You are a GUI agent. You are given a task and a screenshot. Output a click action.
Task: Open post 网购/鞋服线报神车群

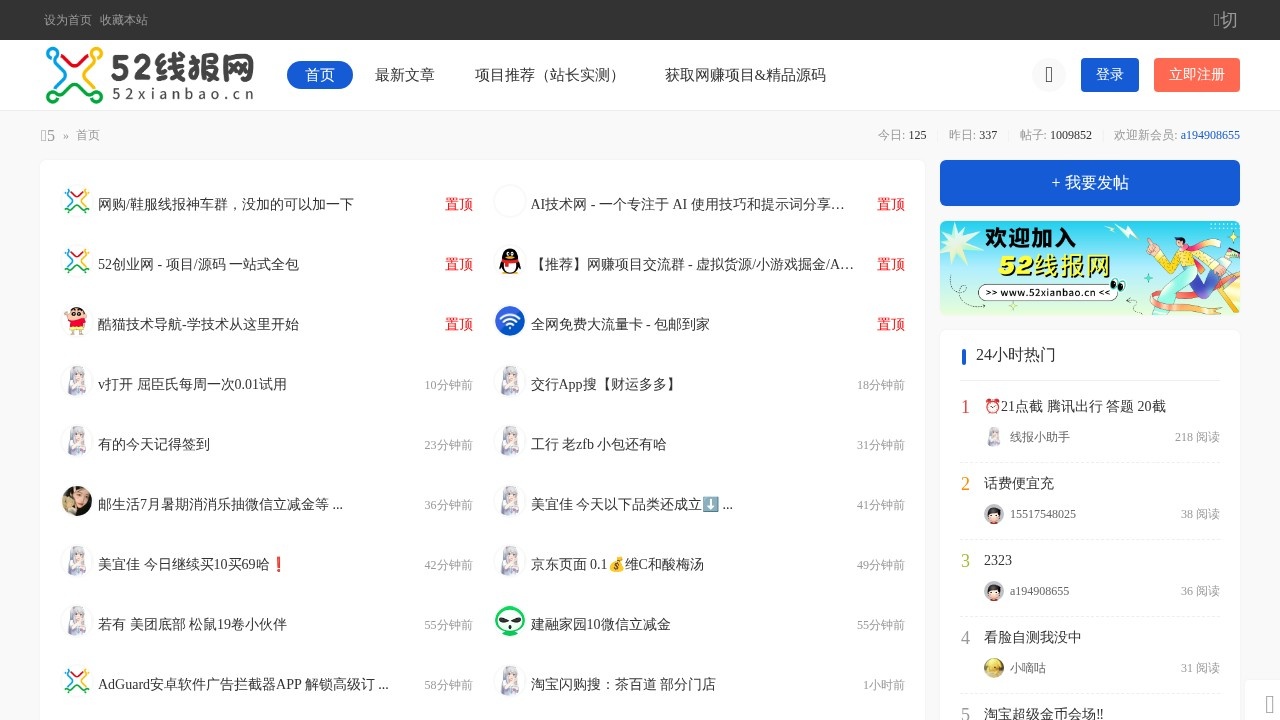click(x=226, y=204)
